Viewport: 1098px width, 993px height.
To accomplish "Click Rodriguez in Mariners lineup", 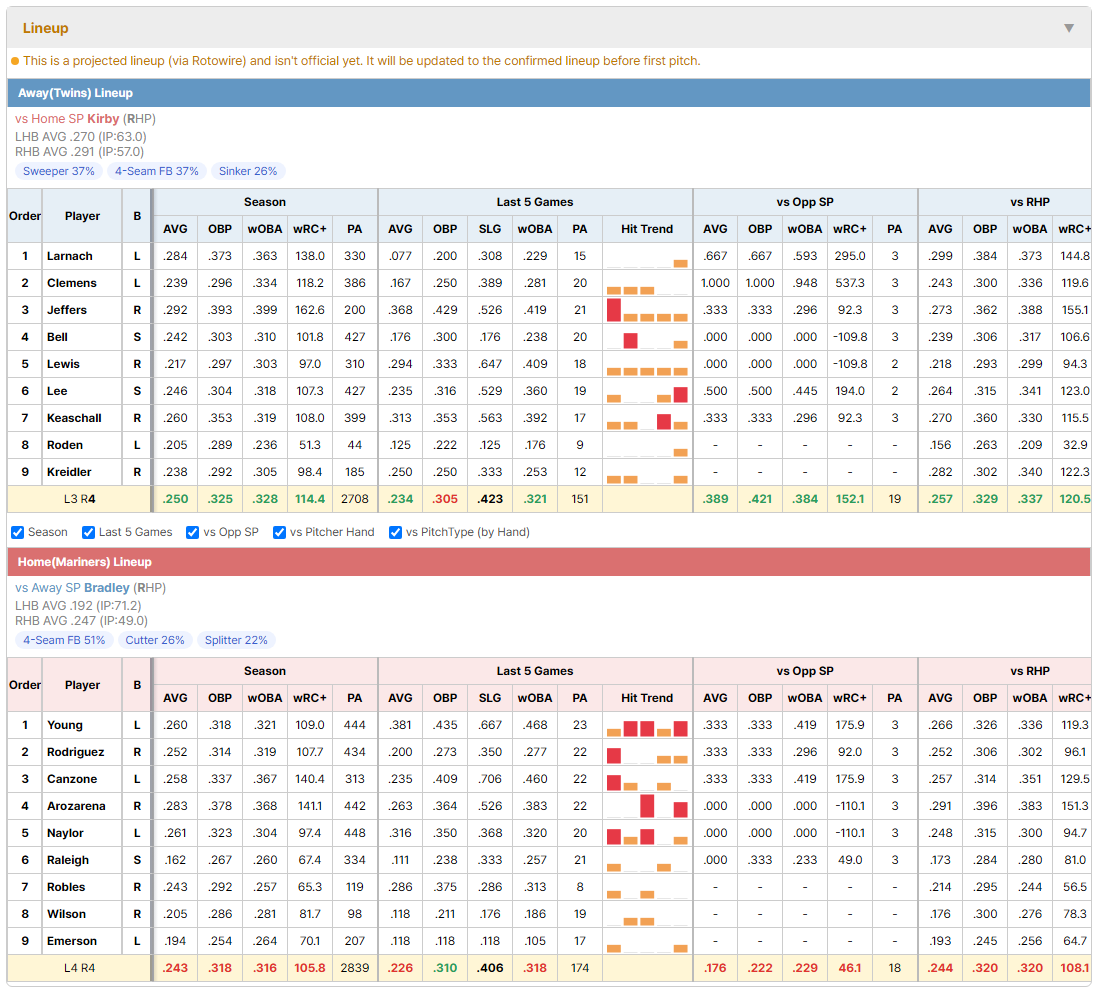I will point(76,752).
